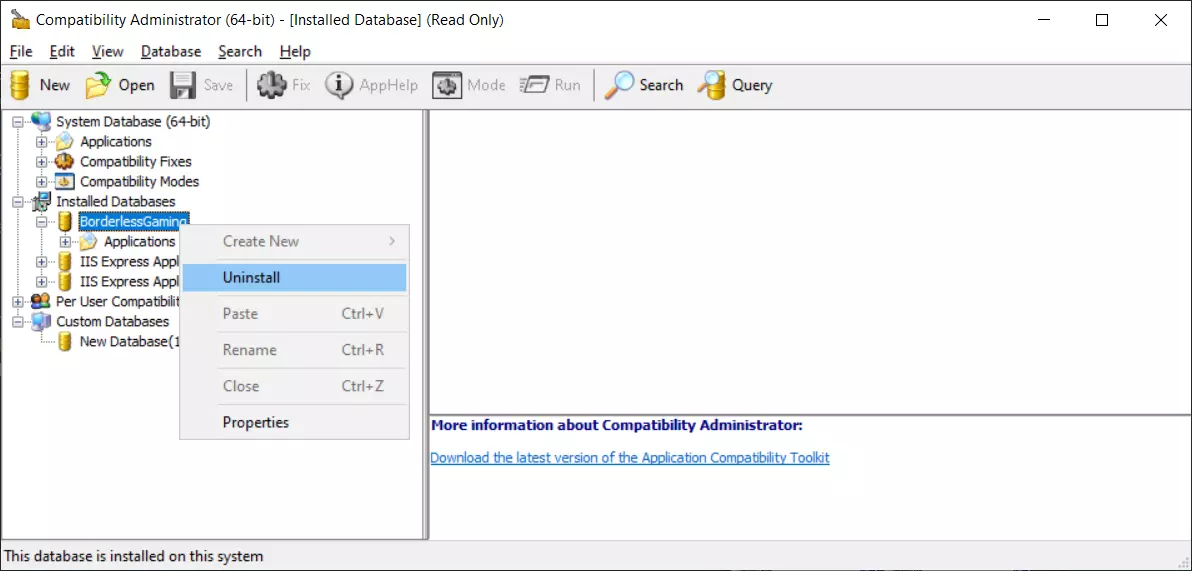
Task: Open the File menu
Action: (x=21, y=52)
